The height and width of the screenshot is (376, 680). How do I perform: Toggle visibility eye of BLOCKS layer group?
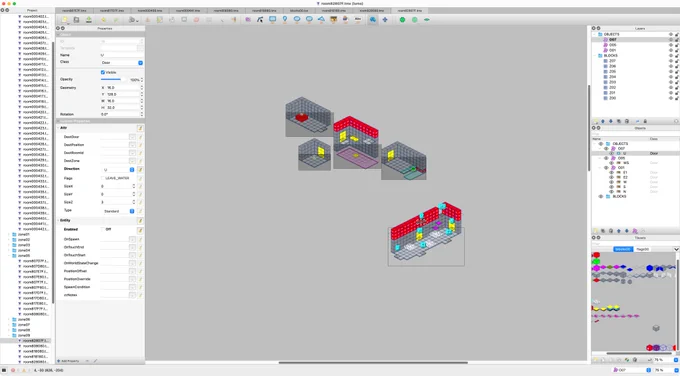[670, 56]
